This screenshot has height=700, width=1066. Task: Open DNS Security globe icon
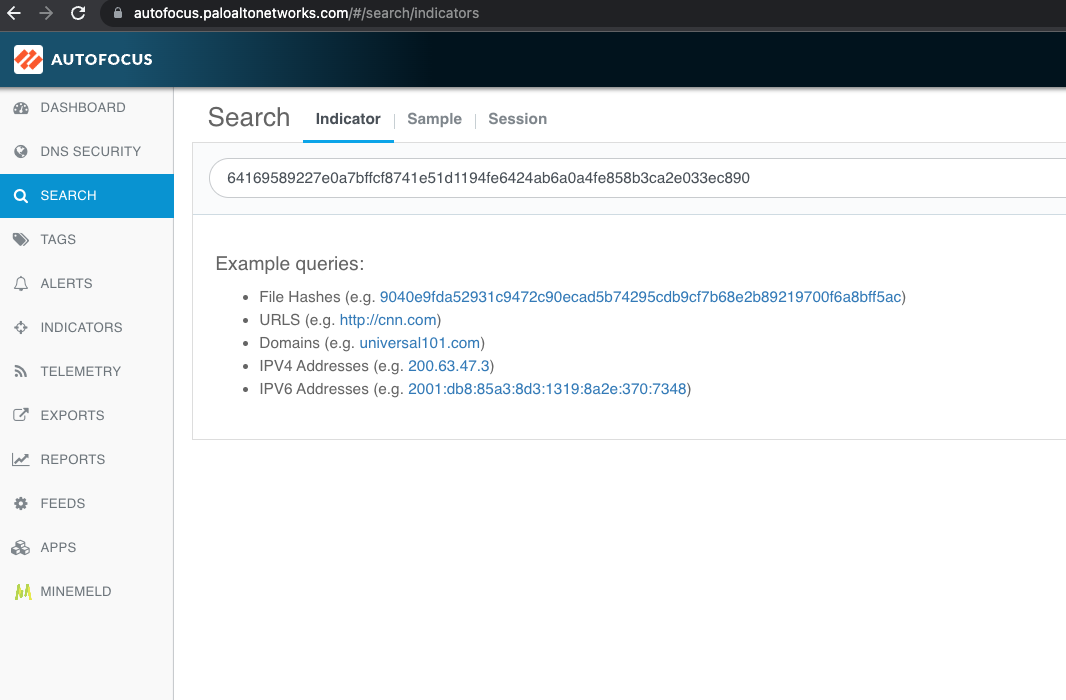pos(20,152)
